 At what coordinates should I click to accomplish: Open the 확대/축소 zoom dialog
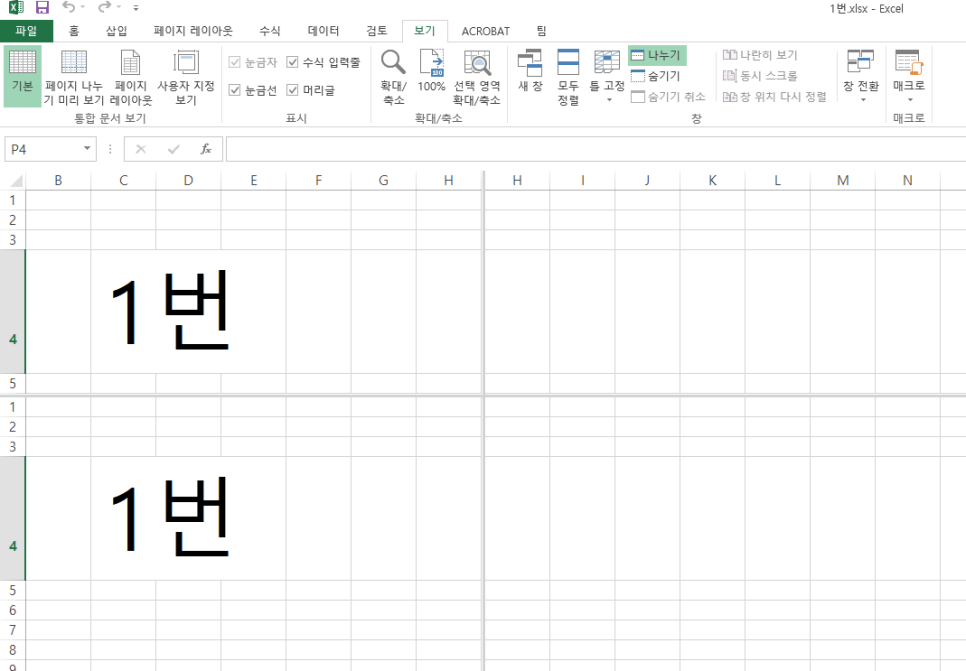point(393,77)
